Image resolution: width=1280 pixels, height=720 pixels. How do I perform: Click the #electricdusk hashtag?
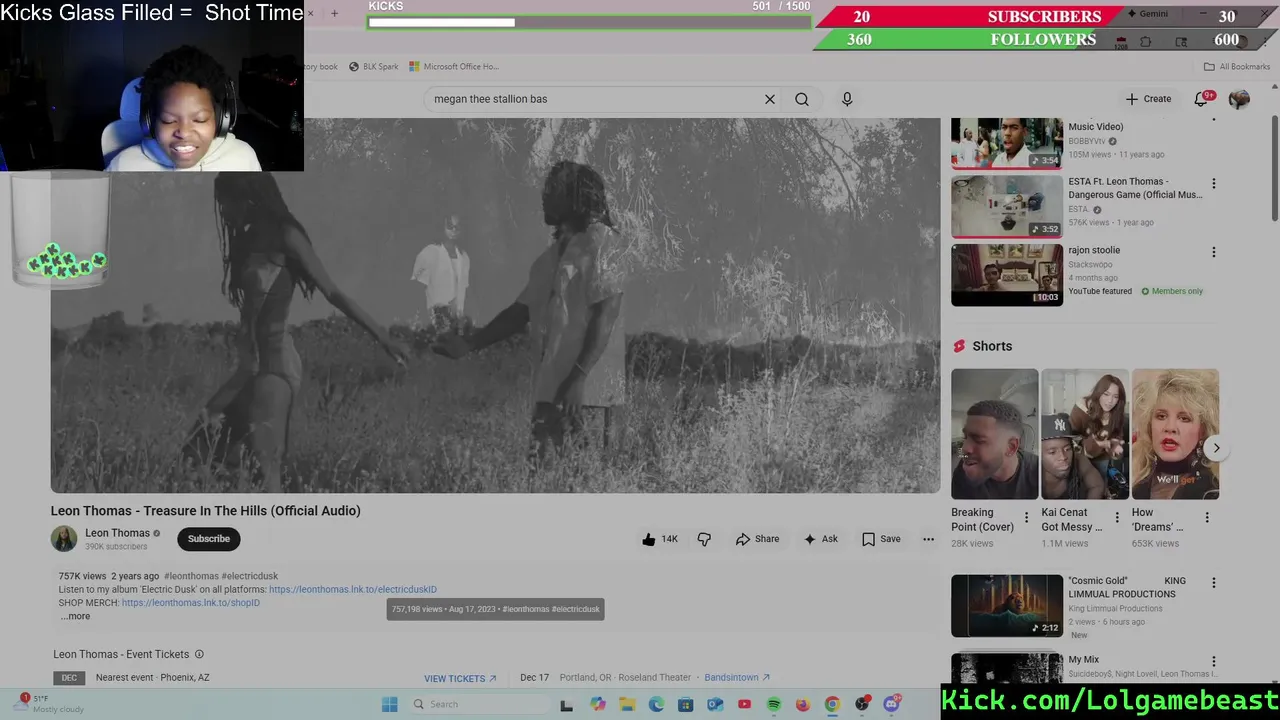(x=250, y=576)
